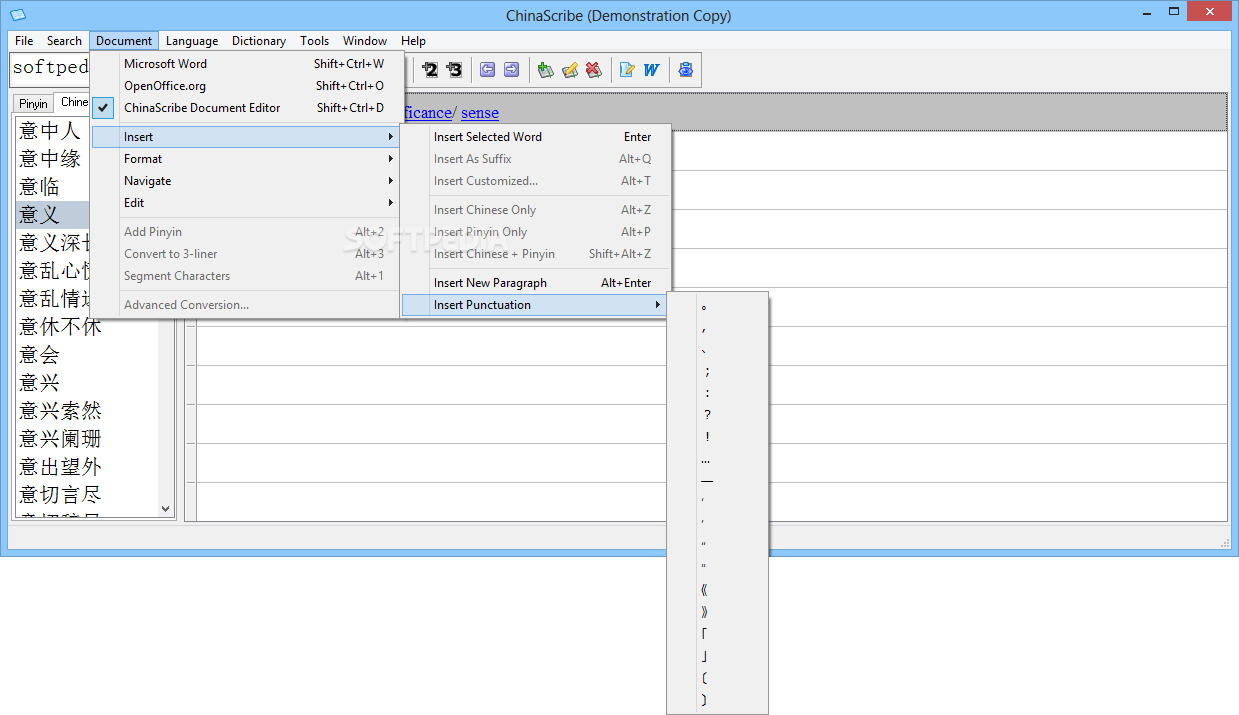Insert the semicolon punctuation
The width and height of the screenshot is (1239, 715).
pyautogui.click(x=717, y=371)
